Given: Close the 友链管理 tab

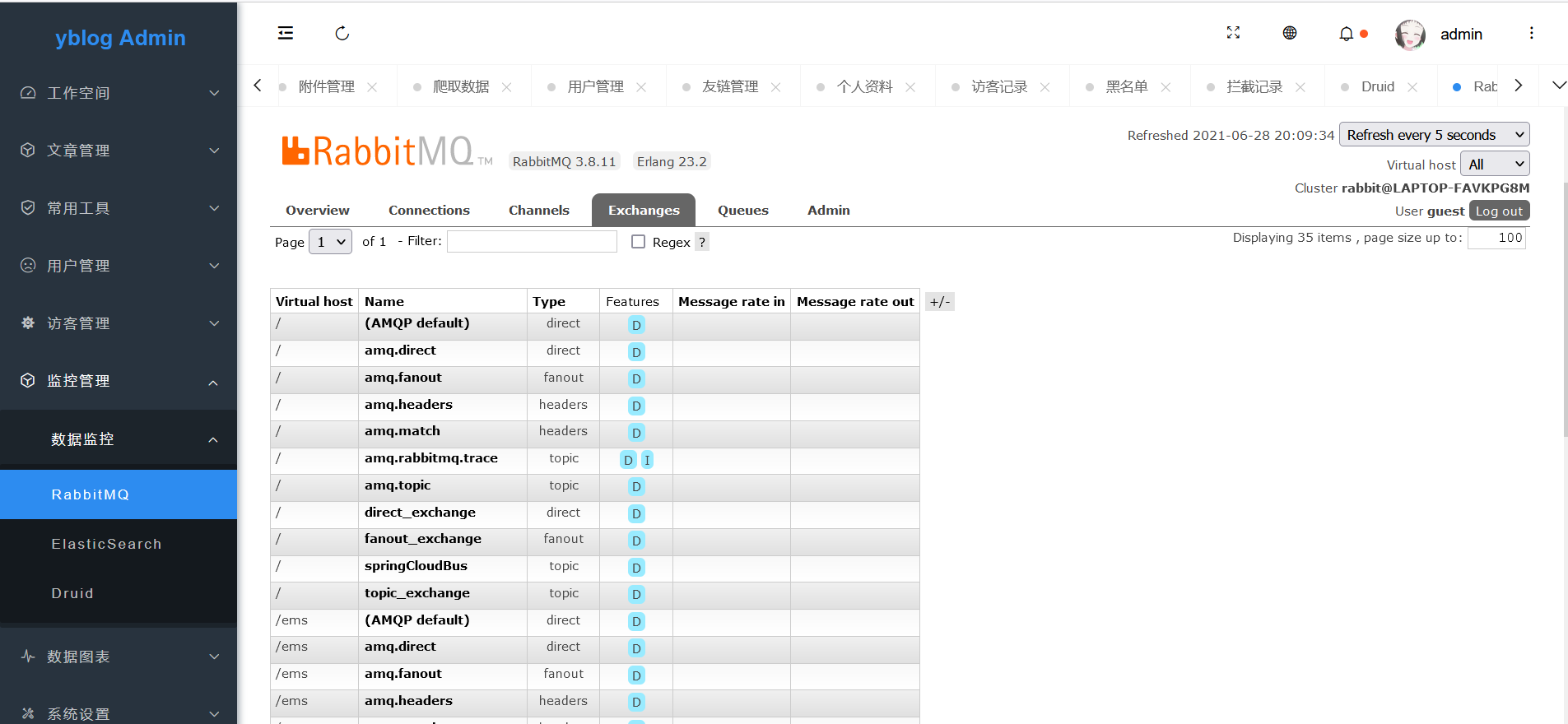Looking at the screenshot, I should click(775, 87).
